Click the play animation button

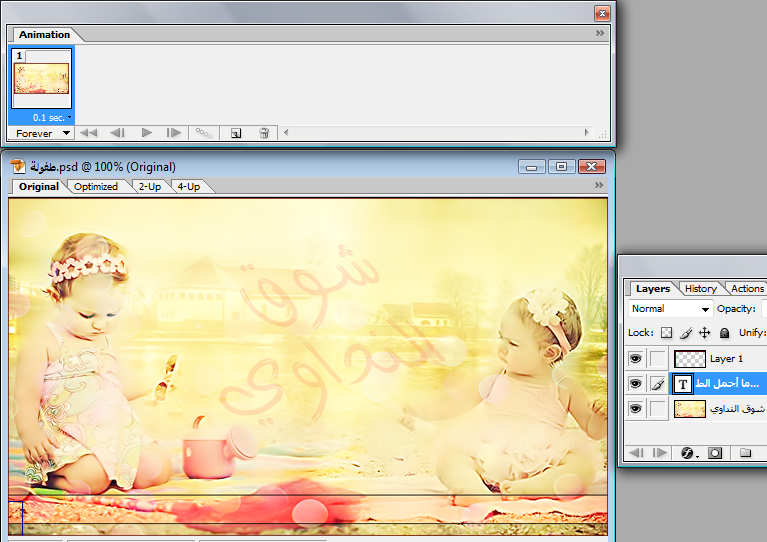147,132
